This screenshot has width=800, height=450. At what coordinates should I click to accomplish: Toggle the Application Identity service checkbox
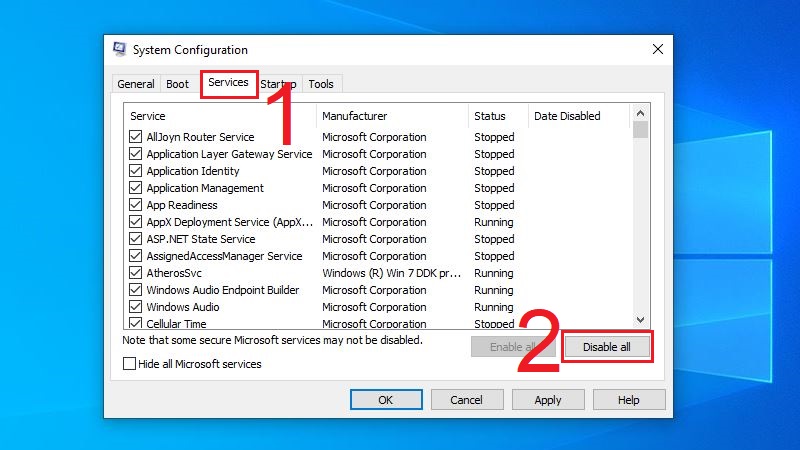tap(136, 171)
